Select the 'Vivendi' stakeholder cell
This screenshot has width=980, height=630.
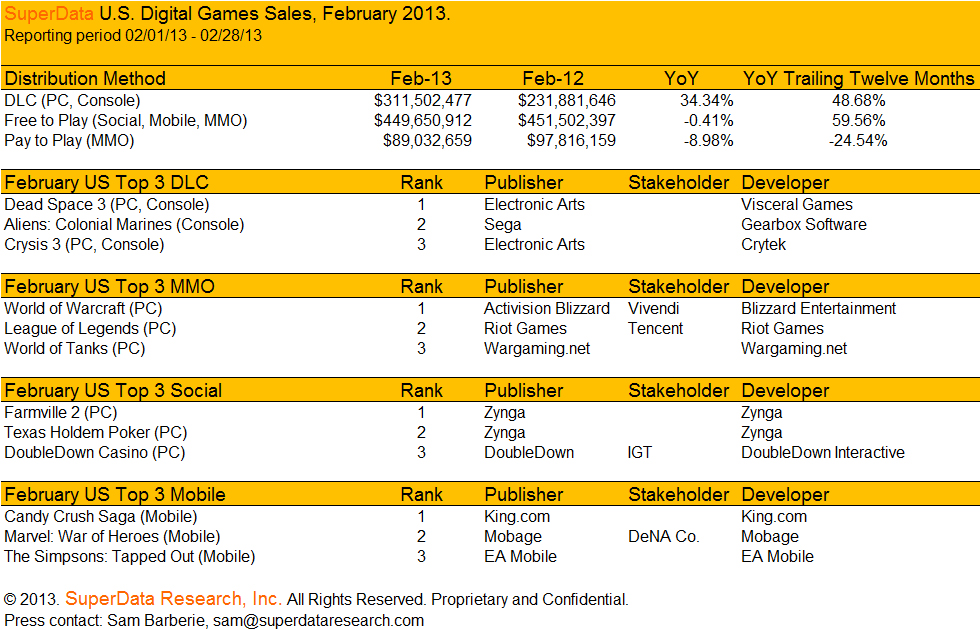(x=654, y=309)
